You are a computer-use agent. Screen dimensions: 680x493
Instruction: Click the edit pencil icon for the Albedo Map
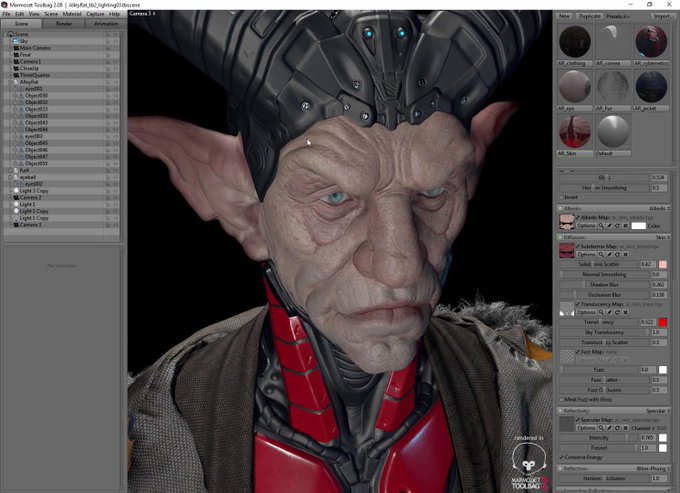point(609,226)
